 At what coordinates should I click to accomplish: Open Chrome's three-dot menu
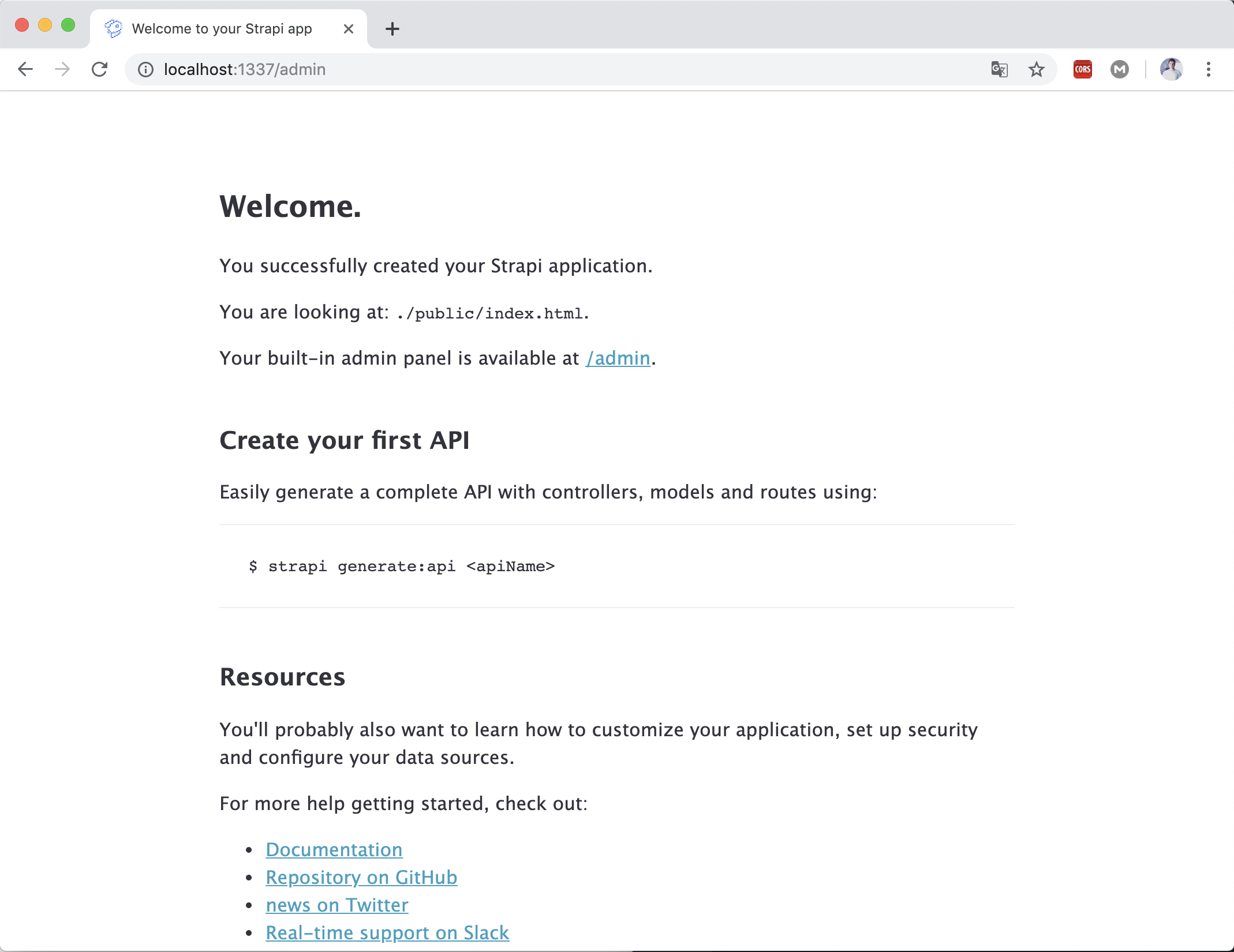(x=1209, y=69)
